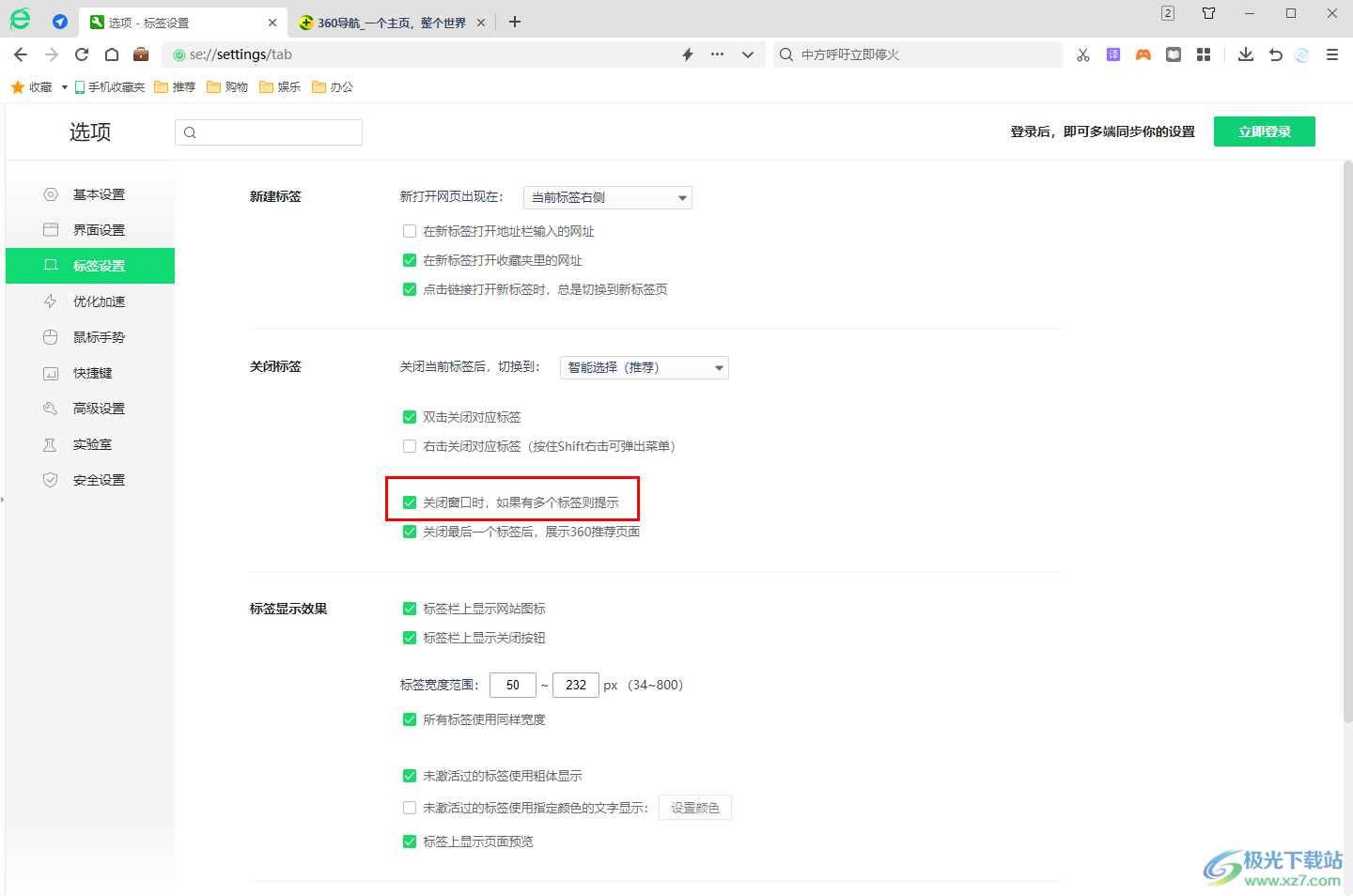1353x896 pixels.
Task: Toggle 标签栏上显示网站图标 checkbox
Action: (410, 609)
